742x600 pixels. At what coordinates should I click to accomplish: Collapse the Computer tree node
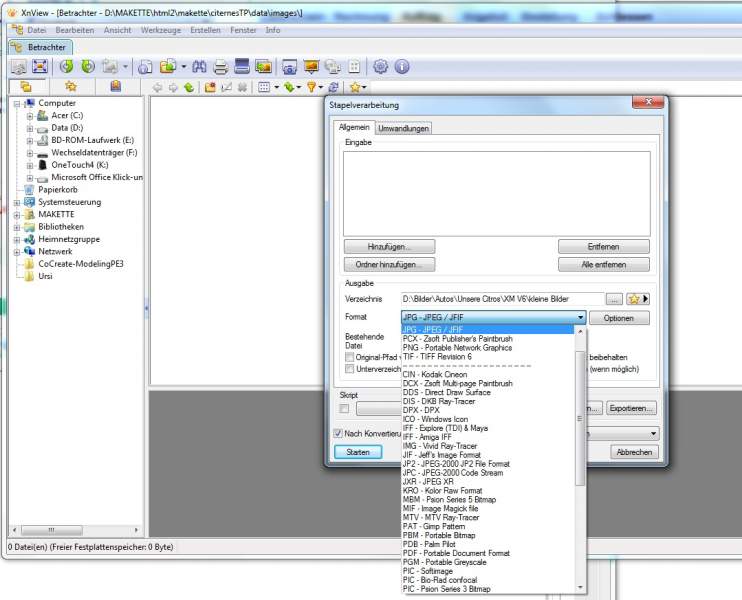click(x=17, y=104)
